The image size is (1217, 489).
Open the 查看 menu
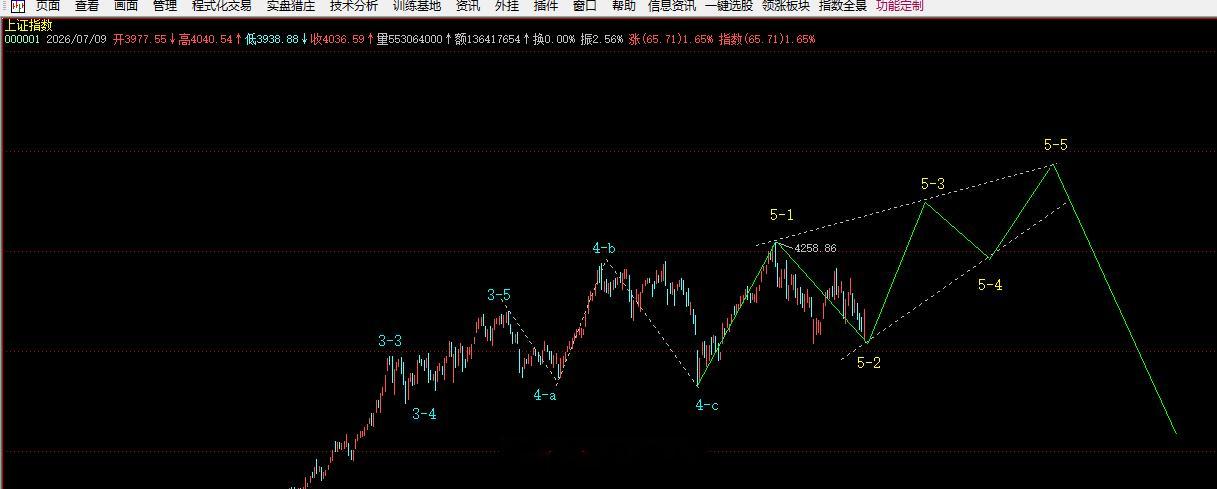click(x=87, y=5)
